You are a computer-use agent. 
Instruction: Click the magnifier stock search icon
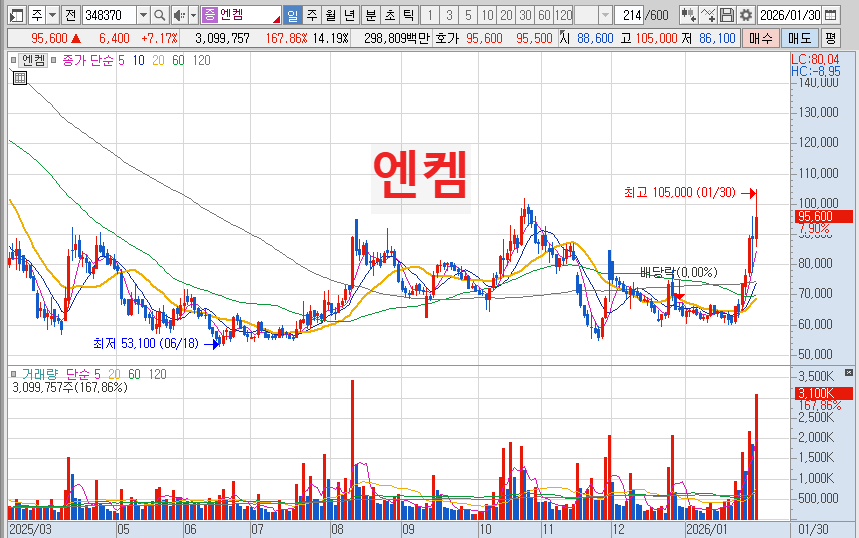[x=159, y=15]
